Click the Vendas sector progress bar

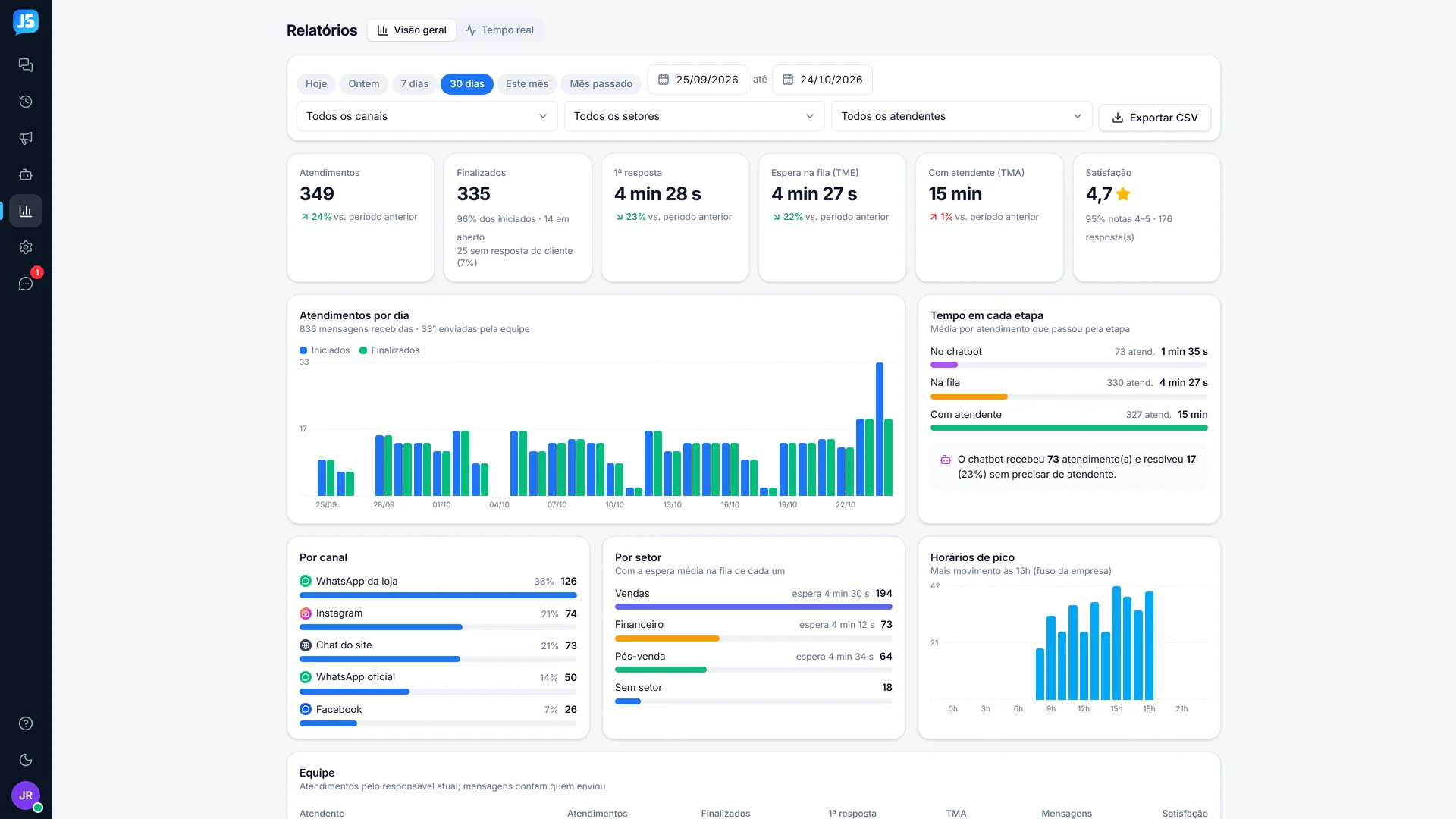click(754, 607)
